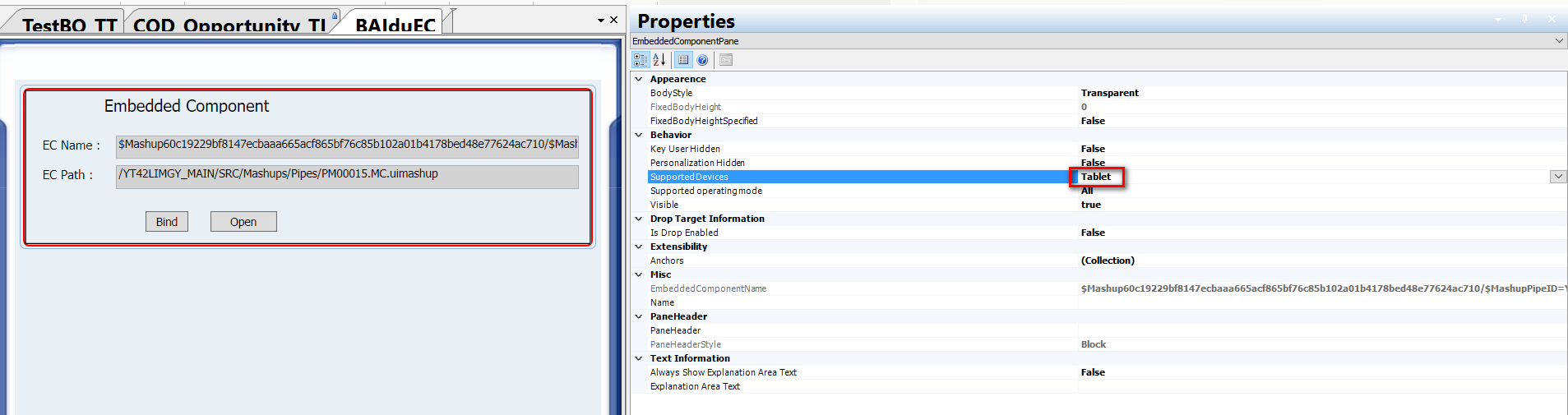The height and width of the screenshot is (415, 1568).
Task: Open the document tab list dropdown
Action: pos(601,20)
